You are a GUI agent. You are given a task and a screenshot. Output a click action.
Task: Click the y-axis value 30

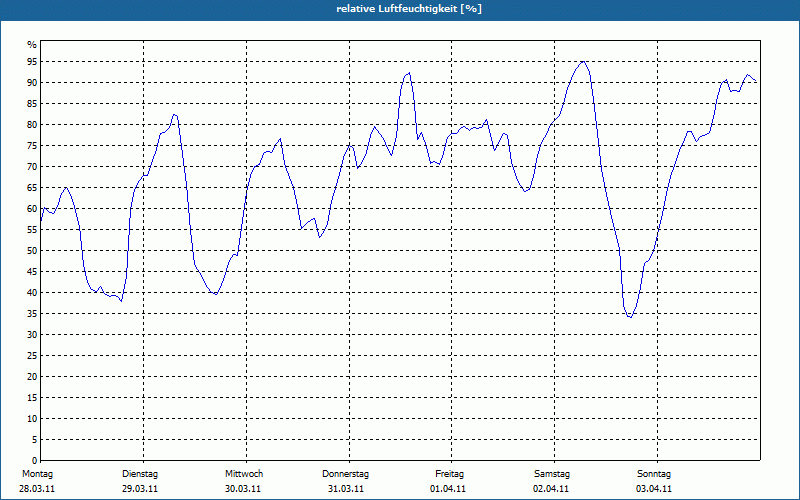[x=32, y=335]
